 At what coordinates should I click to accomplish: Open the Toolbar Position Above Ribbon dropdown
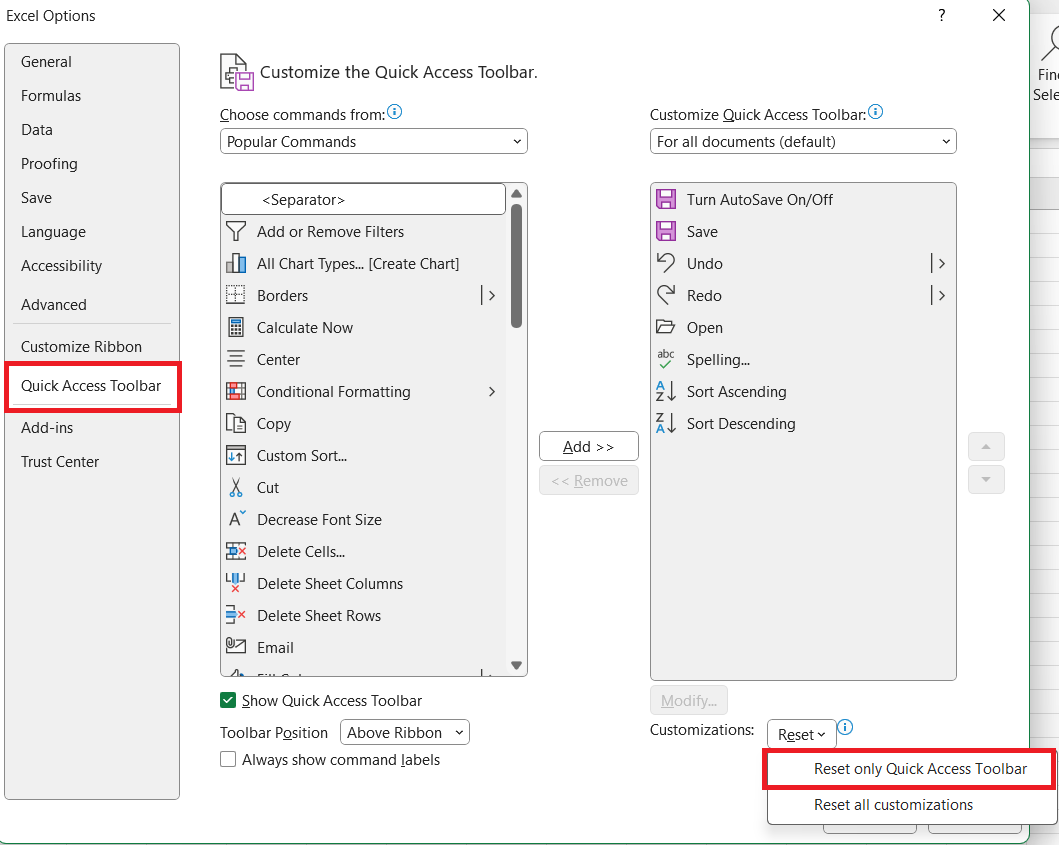pyautogui.click(x=405, y=732)
